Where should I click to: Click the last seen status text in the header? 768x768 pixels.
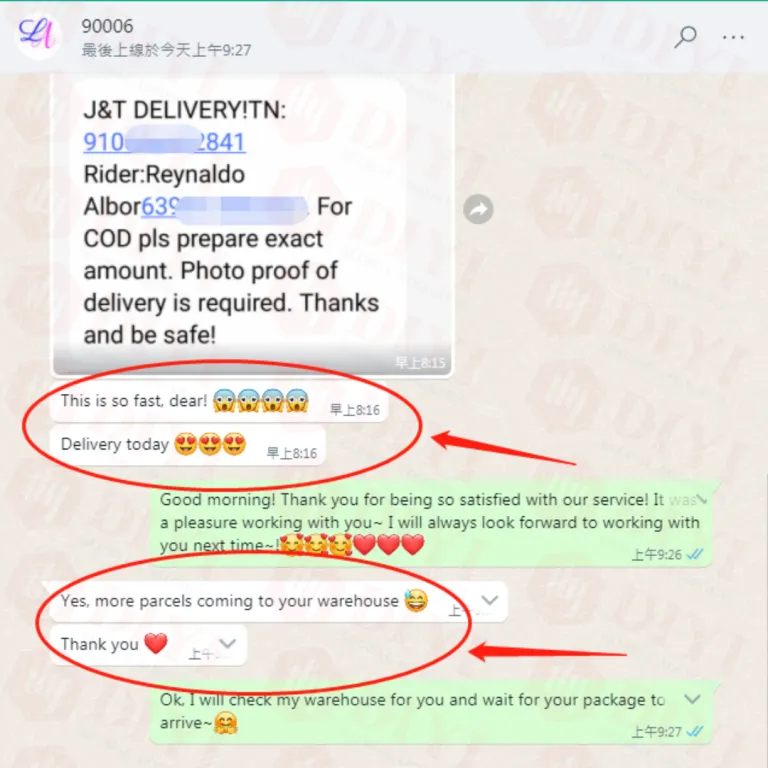point(167,50)
